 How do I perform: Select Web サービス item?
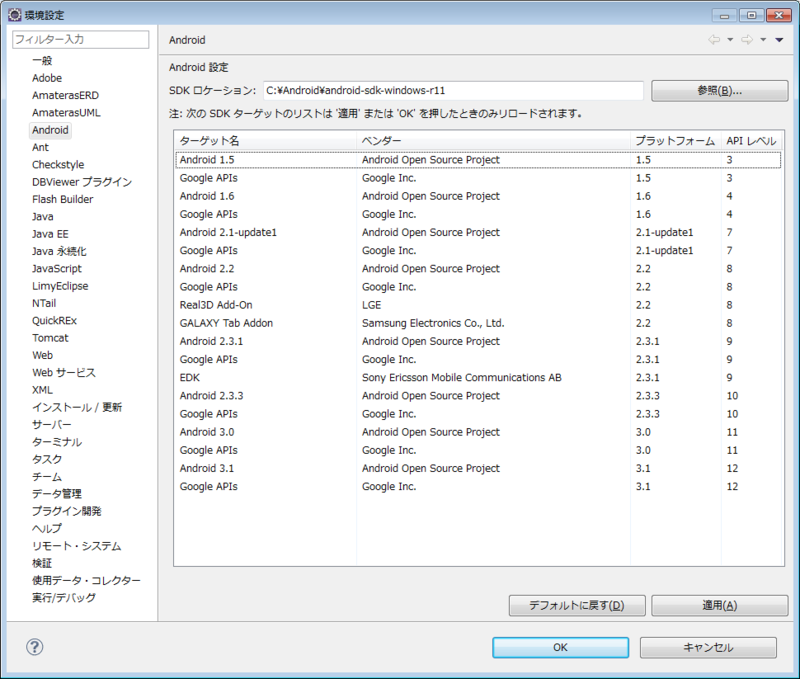coord(64,373)
